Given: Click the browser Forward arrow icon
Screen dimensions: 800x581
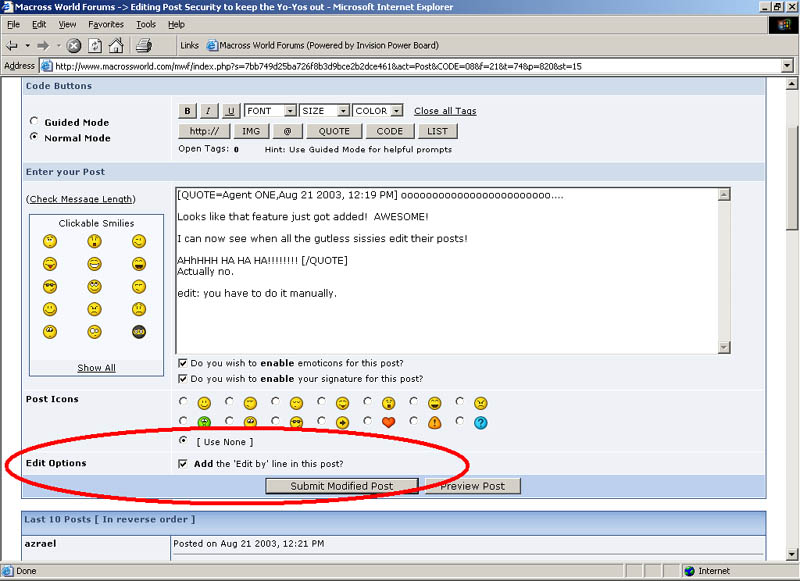Looking at the screenshot, I should [x=43, y=46].
